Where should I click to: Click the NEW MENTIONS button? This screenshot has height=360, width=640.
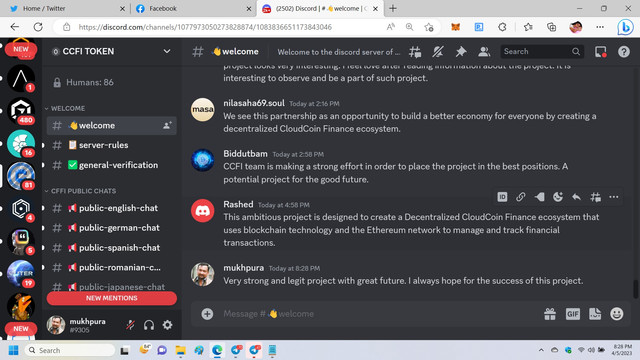(111, 298)
